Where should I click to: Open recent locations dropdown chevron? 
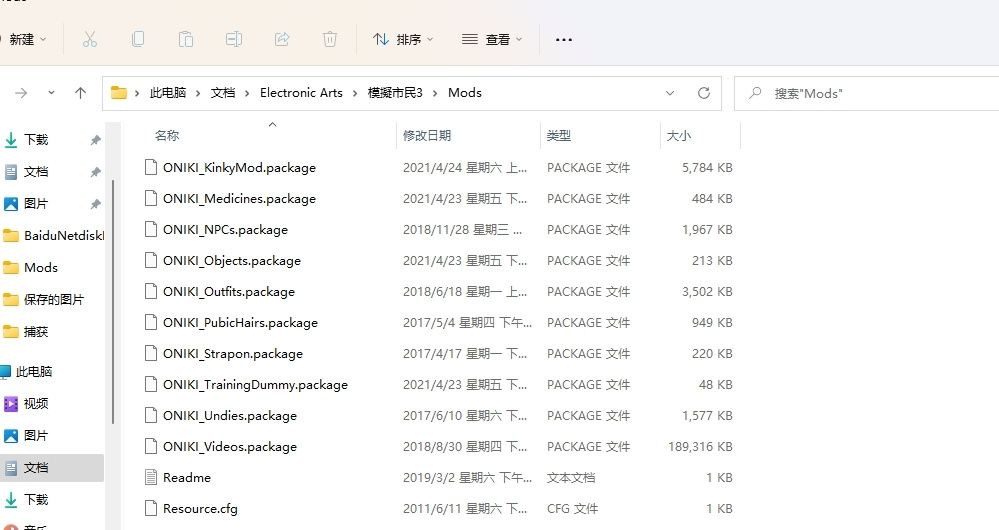click(x=51, y=93)
